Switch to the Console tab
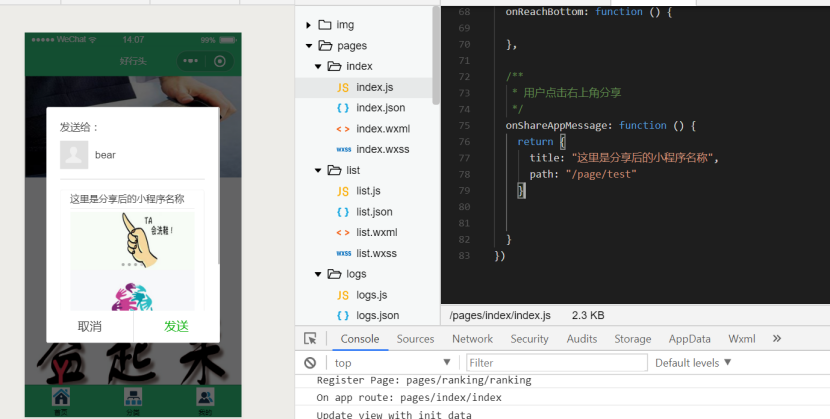The width and height of the screenshot is (830, 419). click(x=360, y=339)
